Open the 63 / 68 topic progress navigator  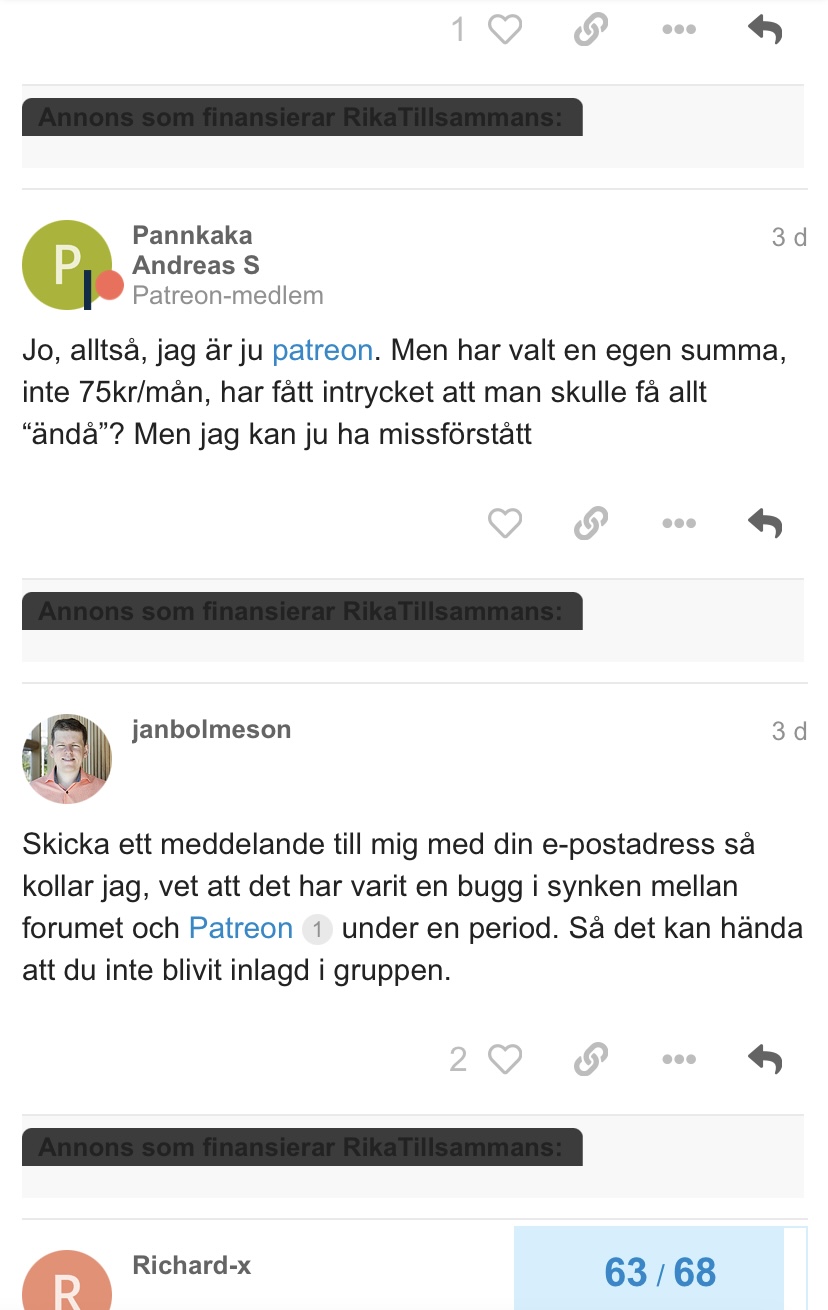660,1272
